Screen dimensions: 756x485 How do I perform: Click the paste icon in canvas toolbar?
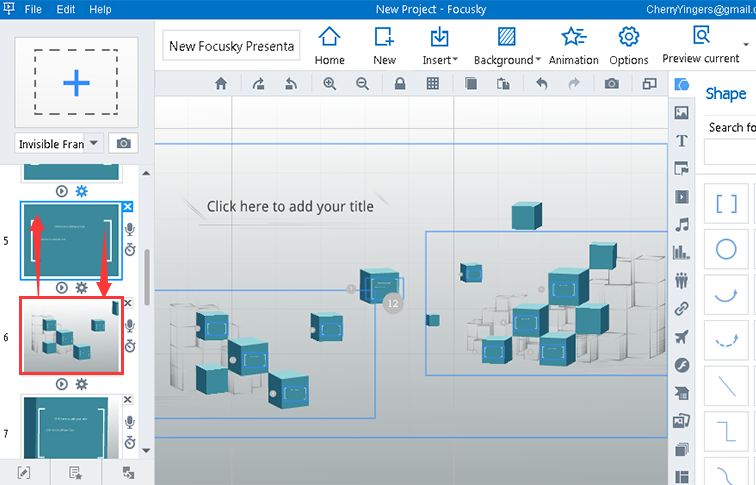click(x=503, y=84)
